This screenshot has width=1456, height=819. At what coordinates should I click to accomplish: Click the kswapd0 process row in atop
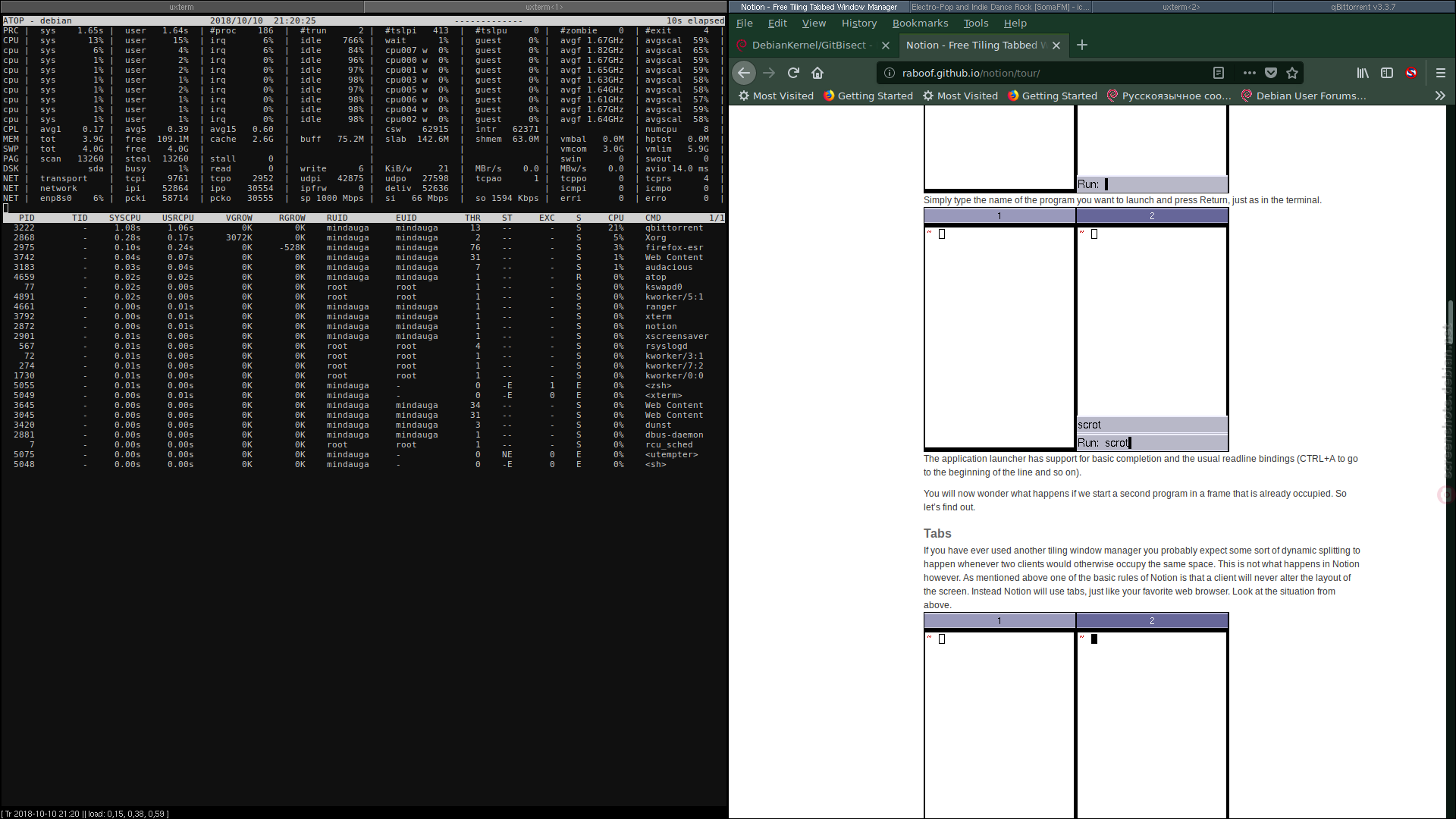coord(362,287)
